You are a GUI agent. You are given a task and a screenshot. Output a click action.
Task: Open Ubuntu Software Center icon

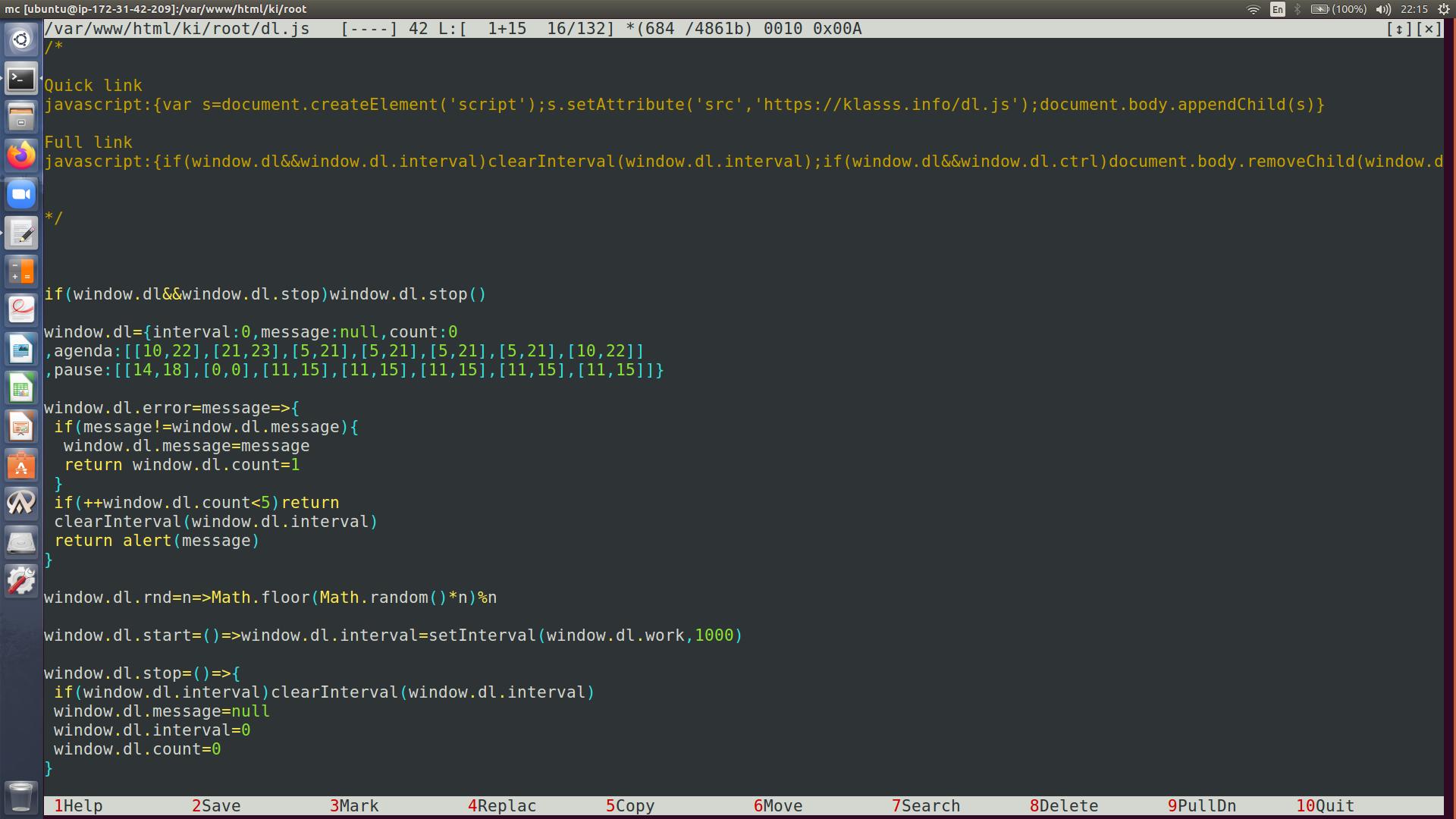pos(21,466)
